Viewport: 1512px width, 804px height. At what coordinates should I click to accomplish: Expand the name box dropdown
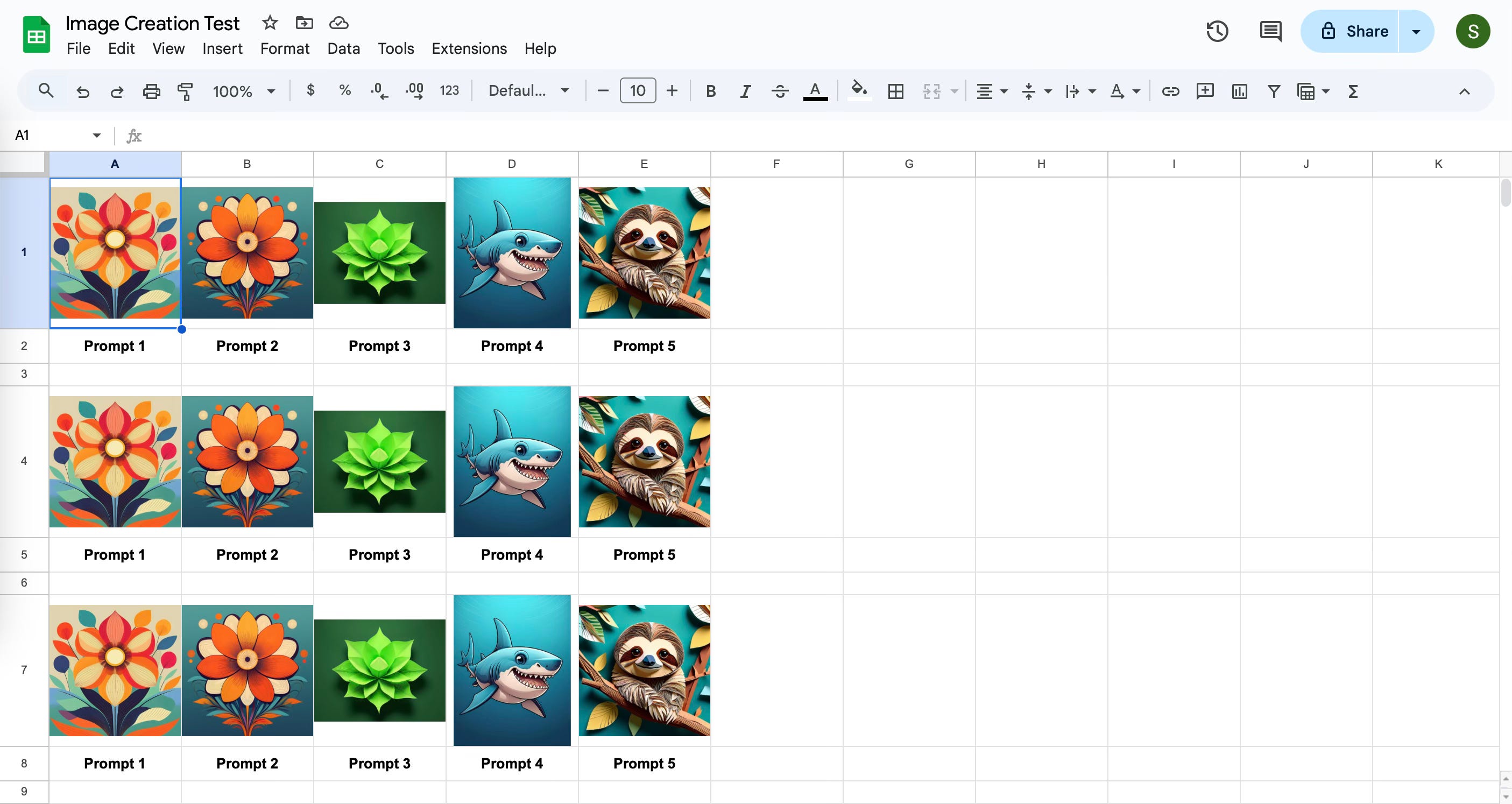(97, 136)
